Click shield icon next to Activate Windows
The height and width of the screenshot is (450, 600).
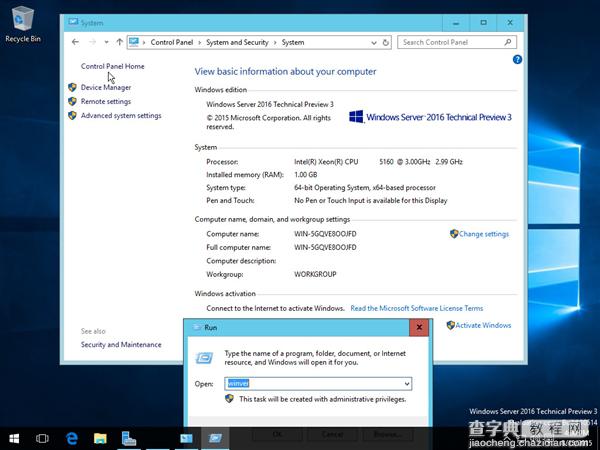click(x=450, y=325)
